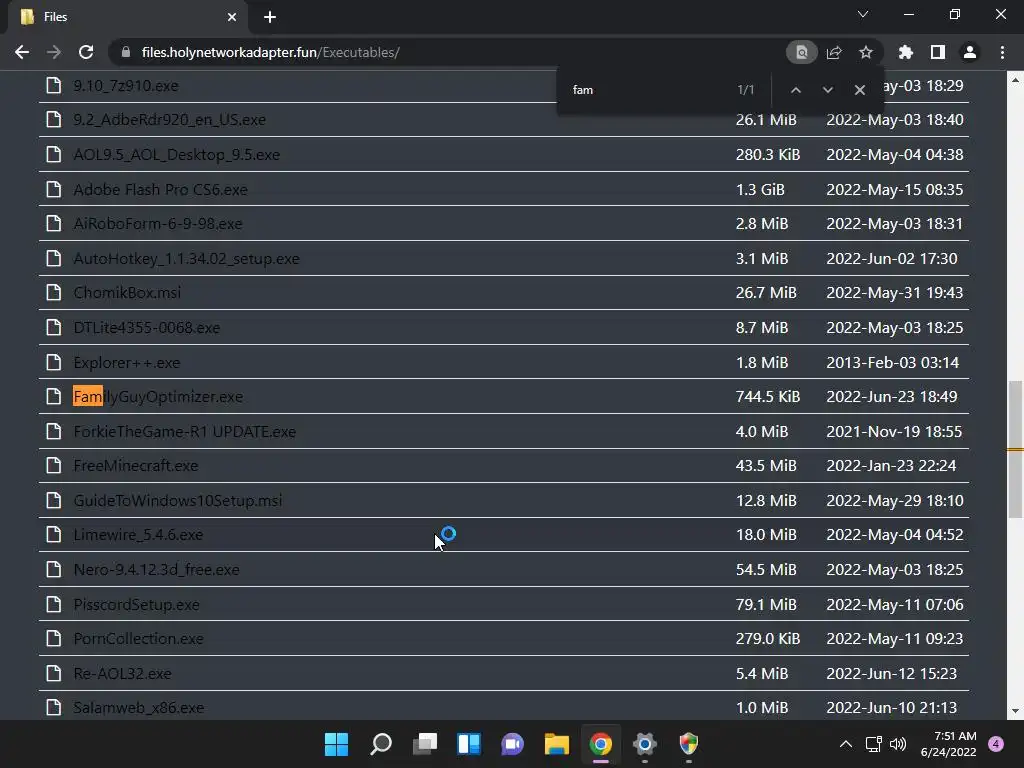
Task: Click the find-in-page icon in address bar
Action: click(x=801, y=52)
